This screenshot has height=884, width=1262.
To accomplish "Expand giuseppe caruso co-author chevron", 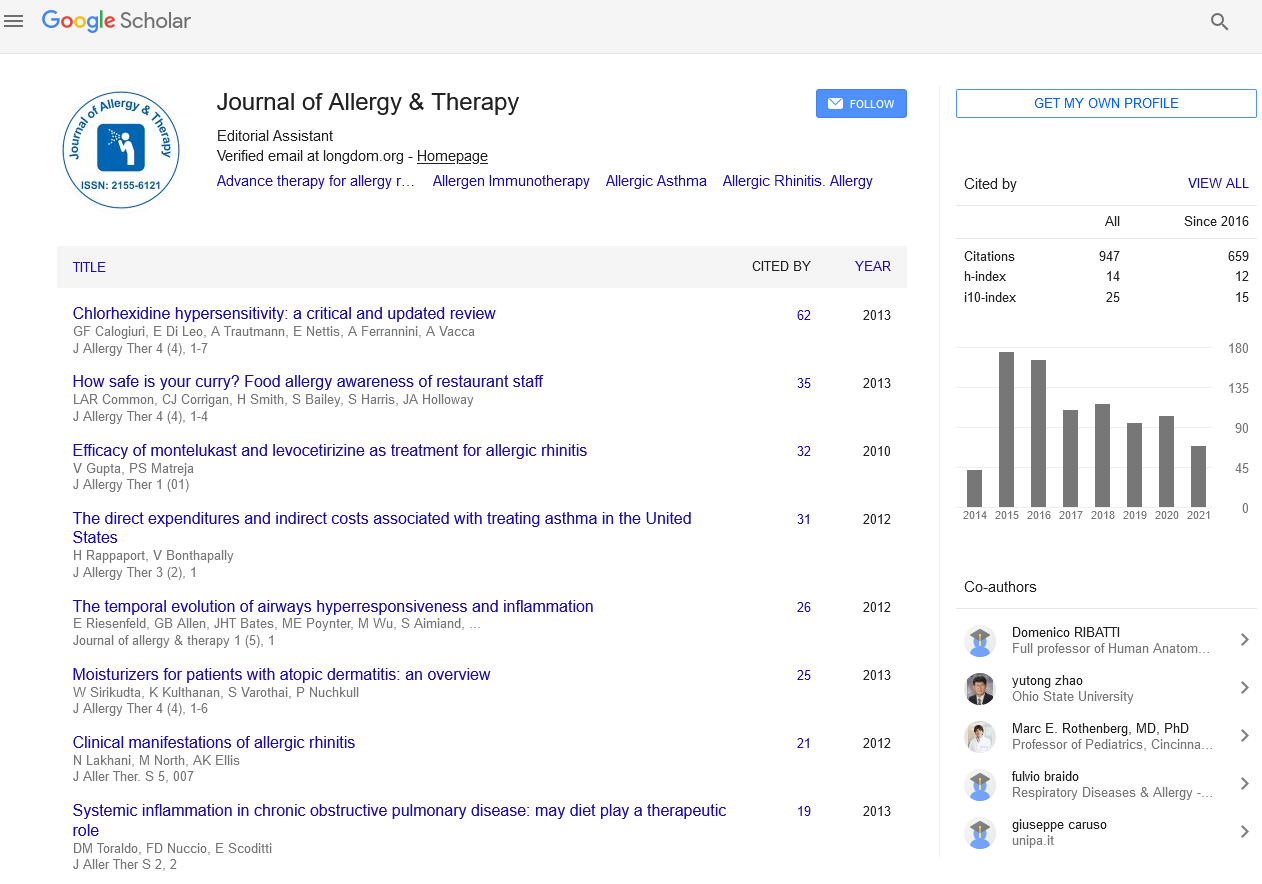I will pyautogui.click(x=1244, y=832).
